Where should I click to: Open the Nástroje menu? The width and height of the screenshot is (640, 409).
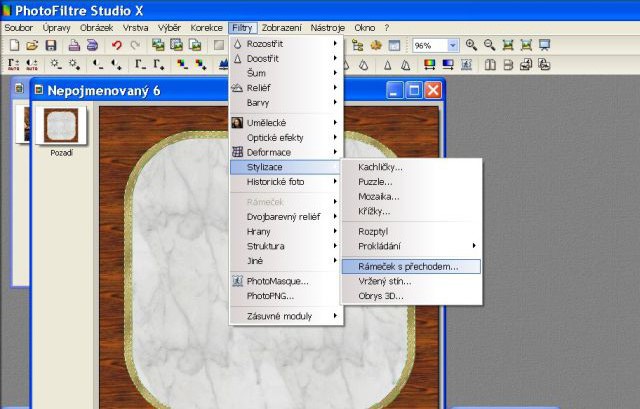(x=327, y=28)
